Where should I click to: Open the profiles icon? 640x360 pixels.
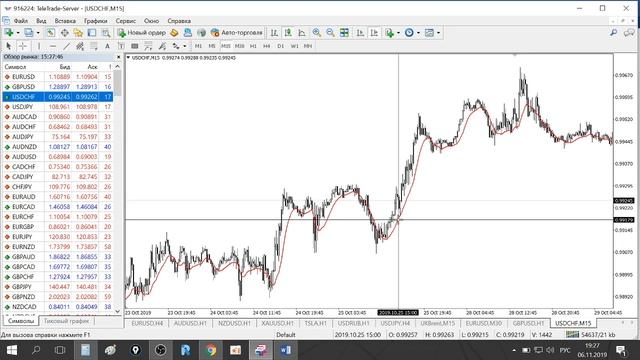[x=29, y=33]
